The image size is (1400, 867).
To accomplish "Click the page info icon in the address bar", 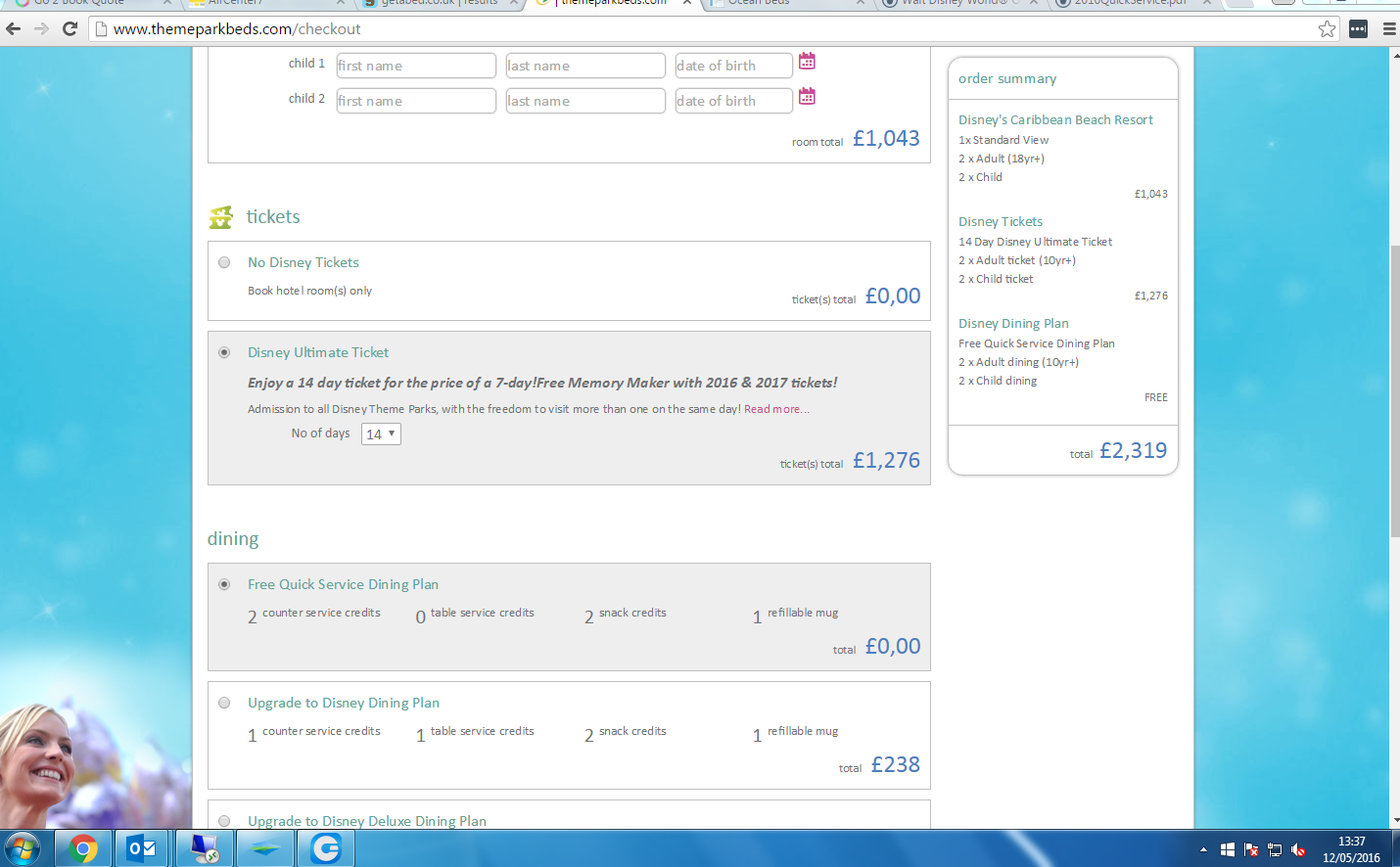I will pyautogui.click(x=101, y=29).
